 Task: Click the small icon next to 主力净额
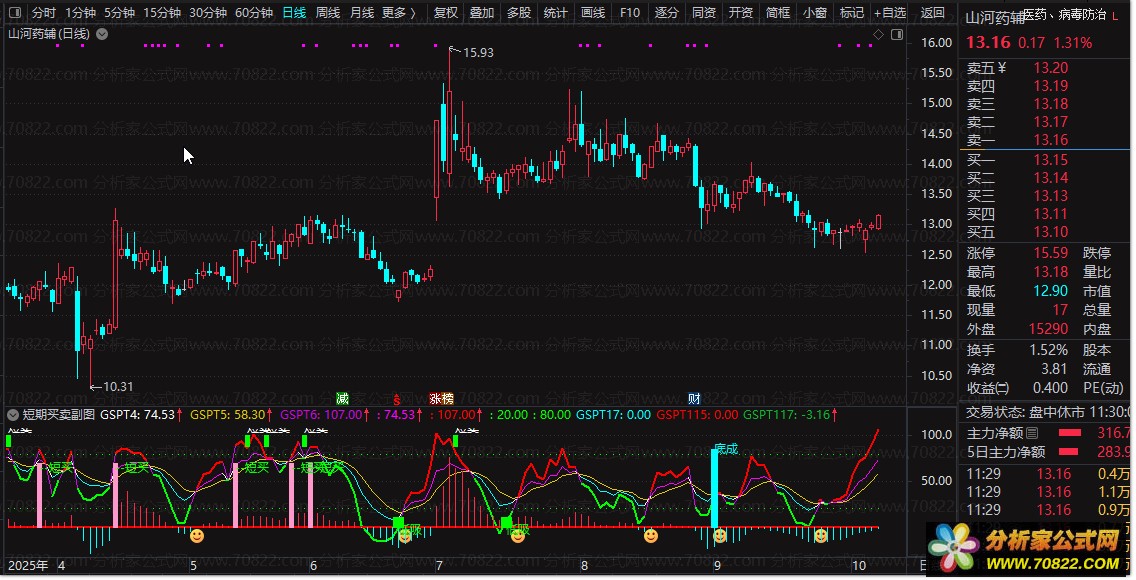[x=1032, y=433]
